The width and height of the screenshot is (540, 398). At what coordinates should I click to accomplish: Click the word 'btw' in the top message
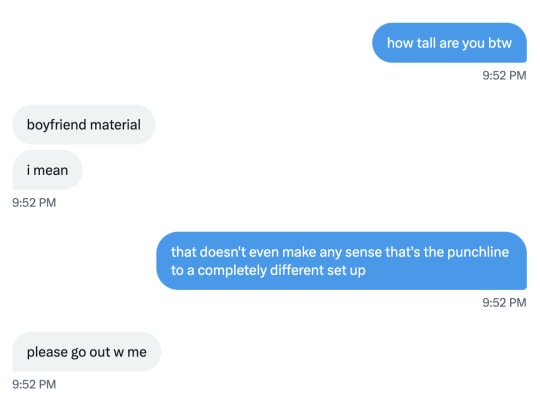(x=500, y=43)
